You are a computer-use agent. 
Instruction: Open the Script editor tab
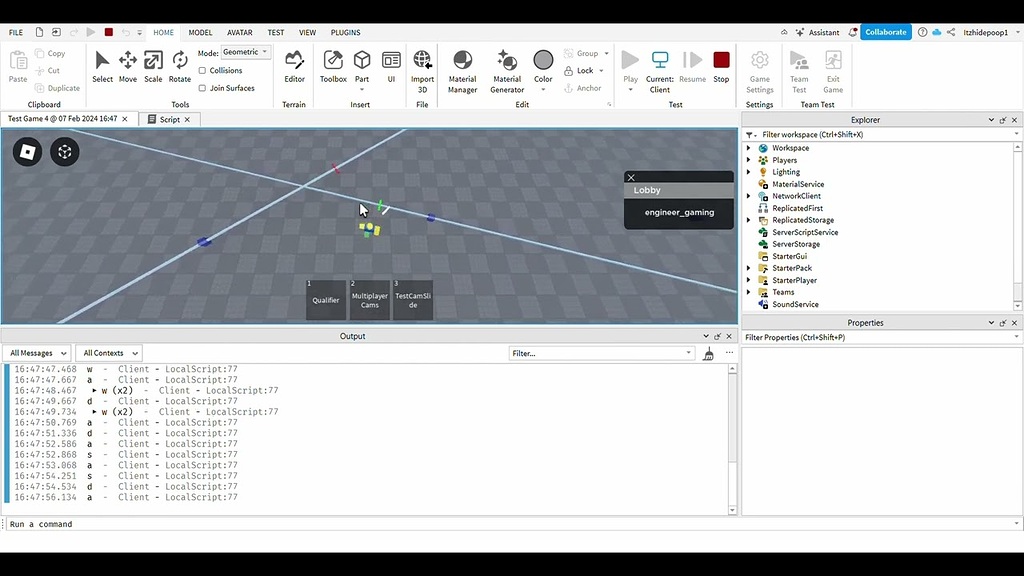coord(168,119)
